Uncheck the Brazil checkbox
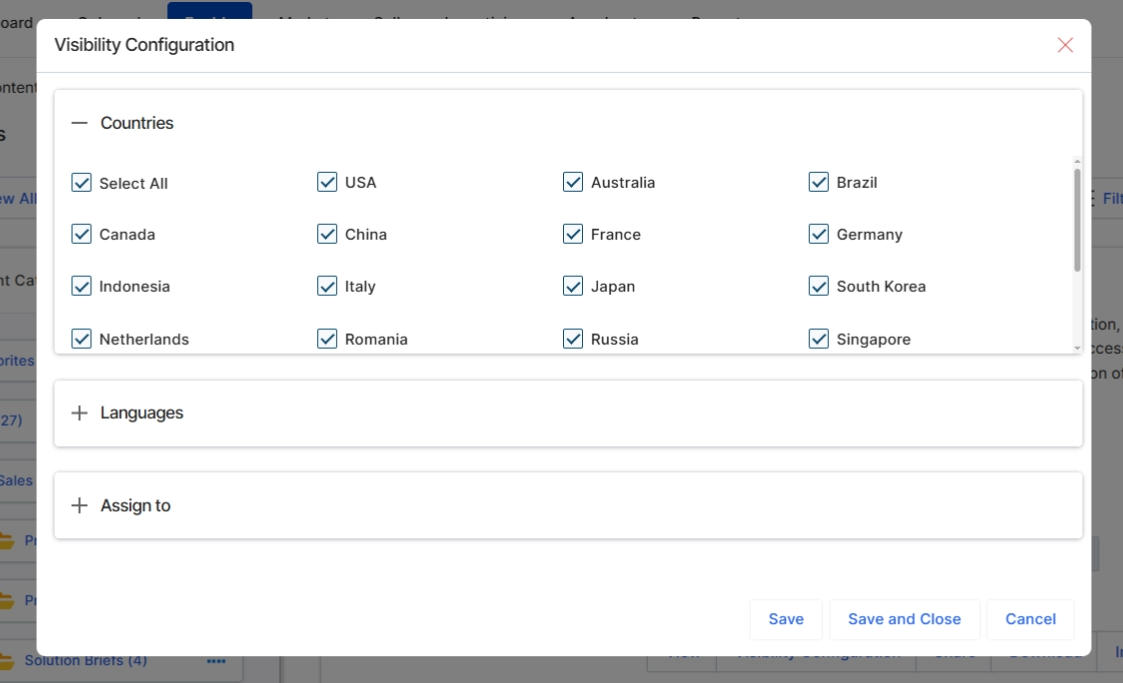 [x=819, y=182]
